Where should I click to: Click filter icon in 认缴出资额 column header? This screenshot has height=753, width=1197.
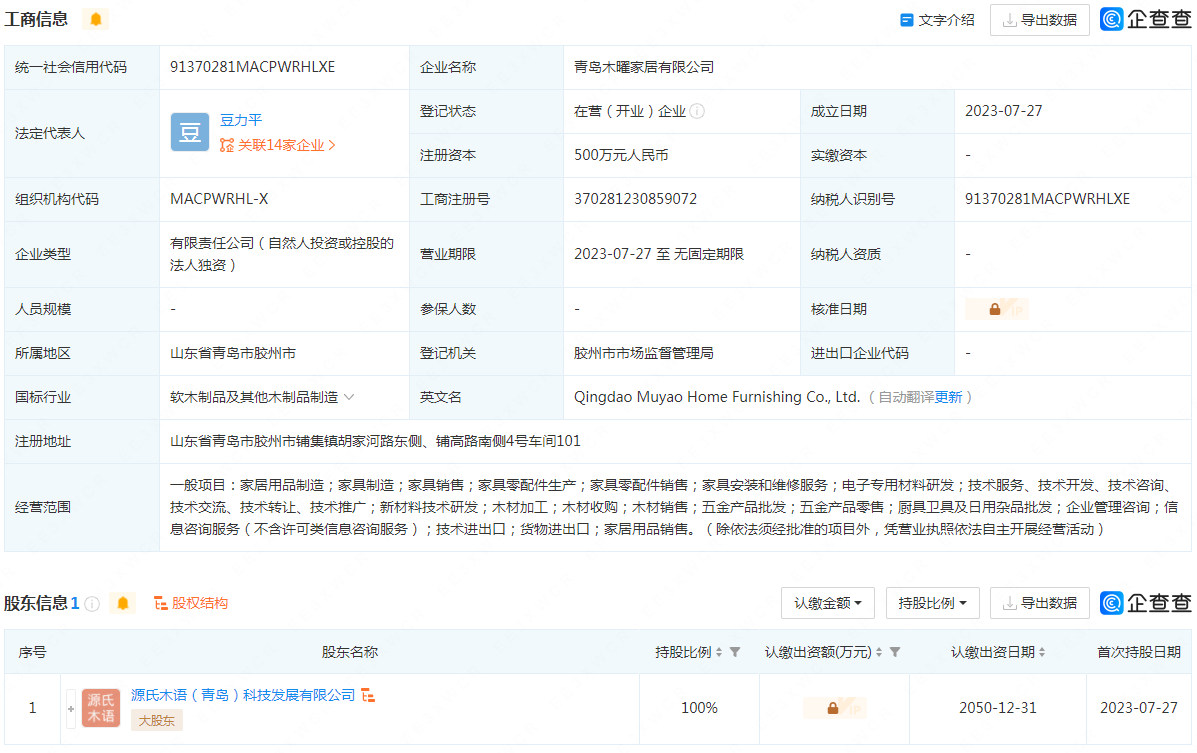(x=895, y=652)
